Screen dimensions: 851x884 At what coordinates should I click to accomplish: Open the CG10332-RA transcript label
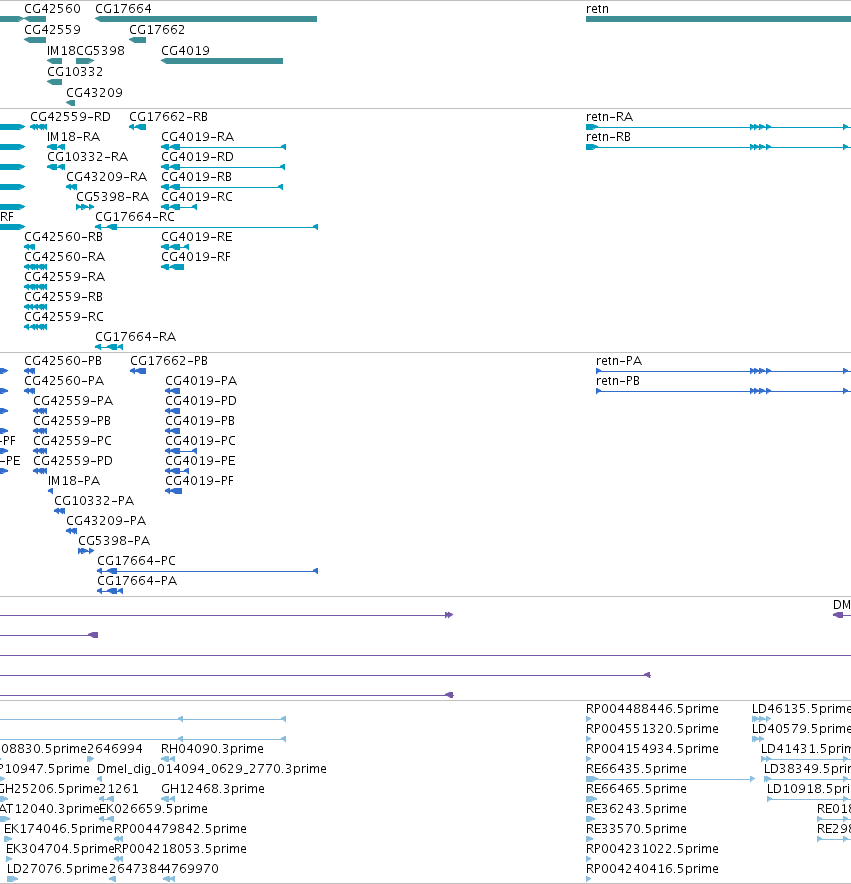[x=87, y=157]
